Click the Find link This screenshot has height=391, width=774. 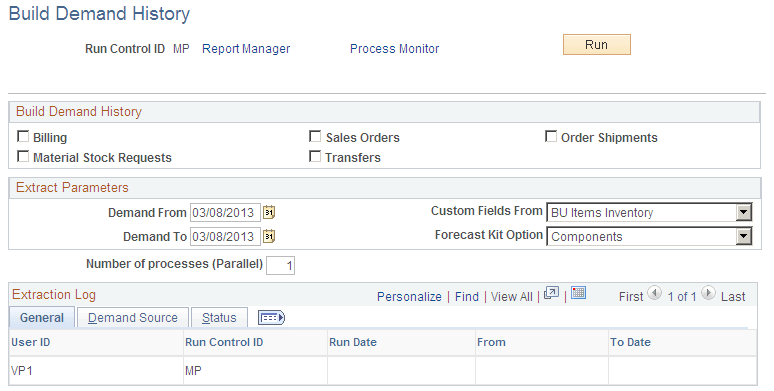point(467,297)
